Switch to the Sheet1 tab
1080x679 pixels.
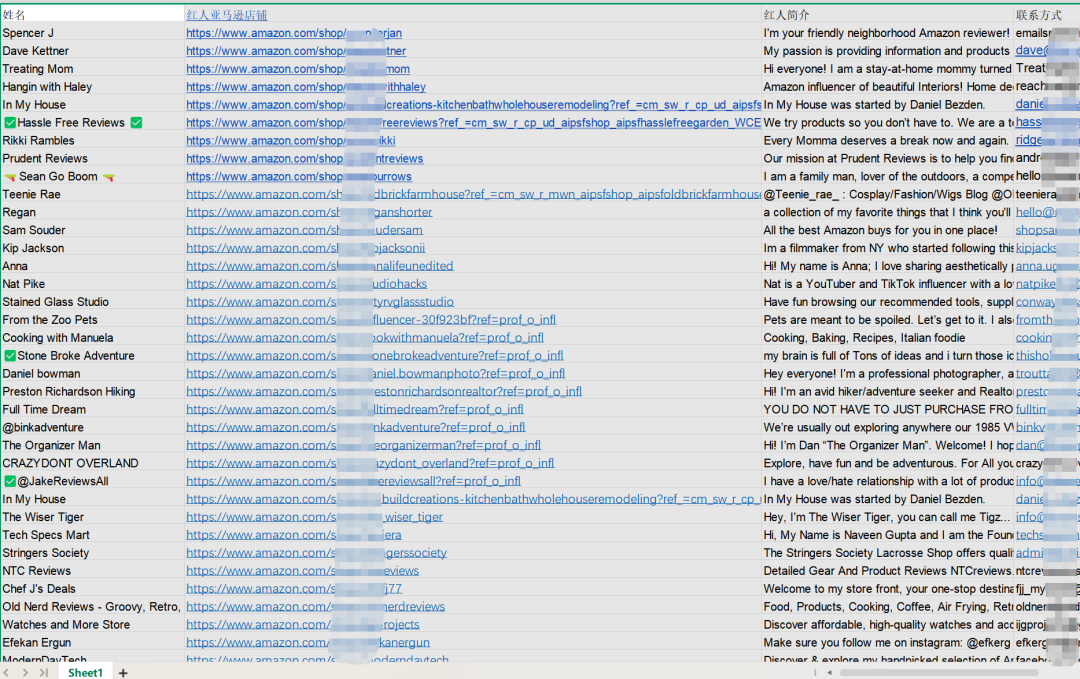point(85,673)
